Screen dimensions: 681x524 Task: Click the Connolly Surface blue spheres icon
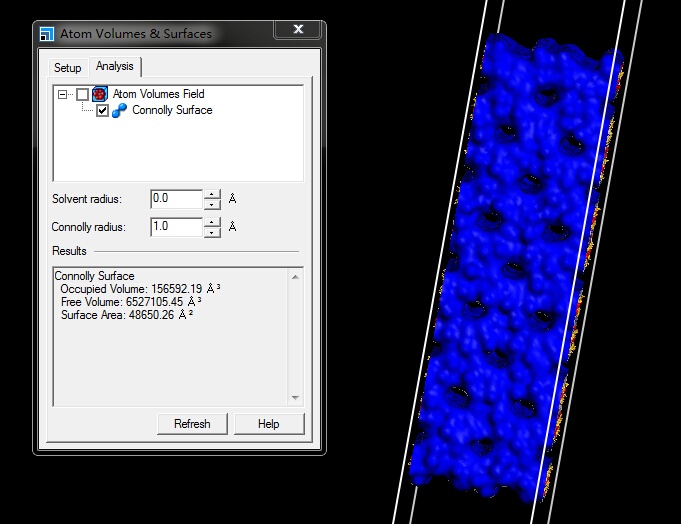[x=119, y=110]
